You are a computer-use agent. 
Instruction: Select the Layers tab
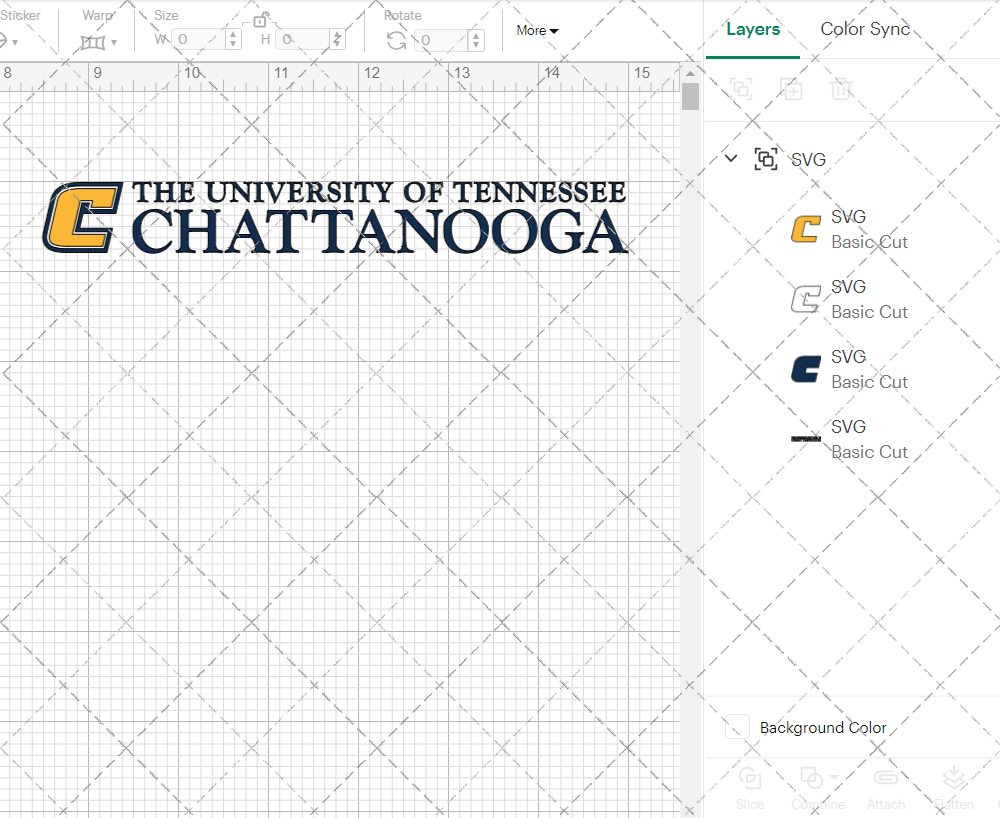click(x=752, y=30)
